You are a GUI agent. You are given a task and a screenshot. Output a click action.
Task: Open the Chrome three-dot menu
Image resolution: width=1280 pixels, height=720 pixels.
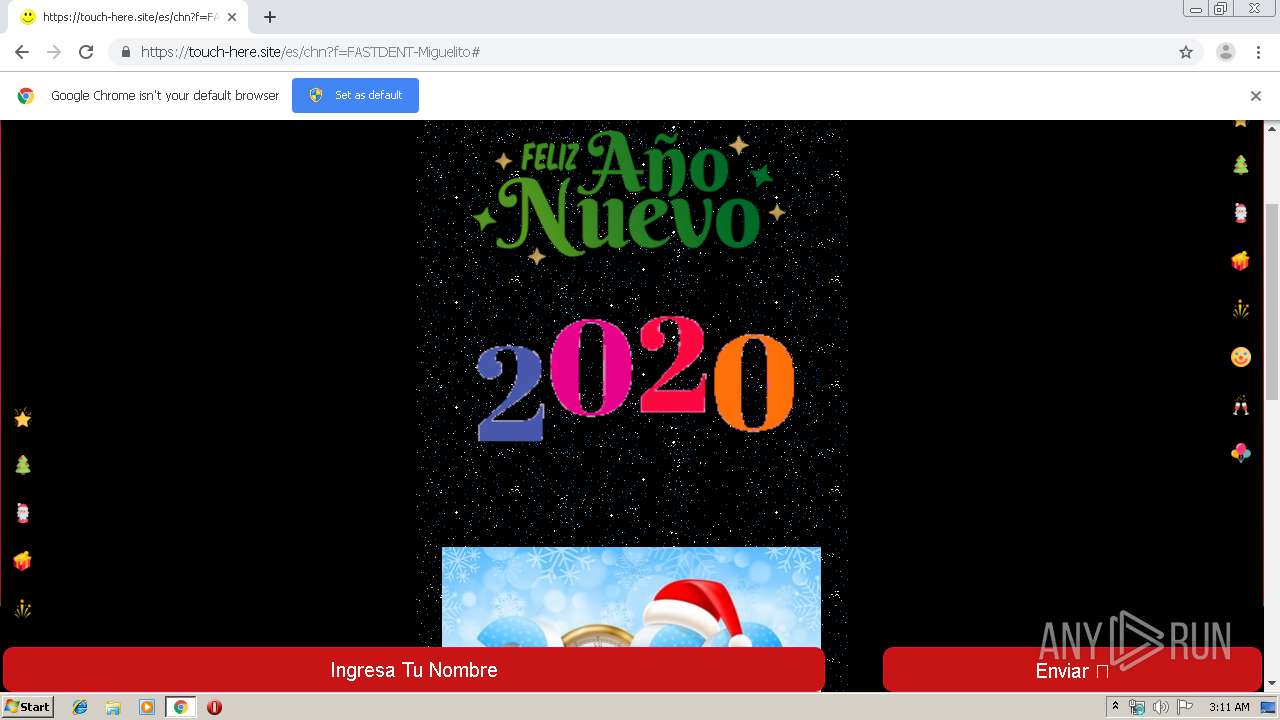click(1258, 52)
